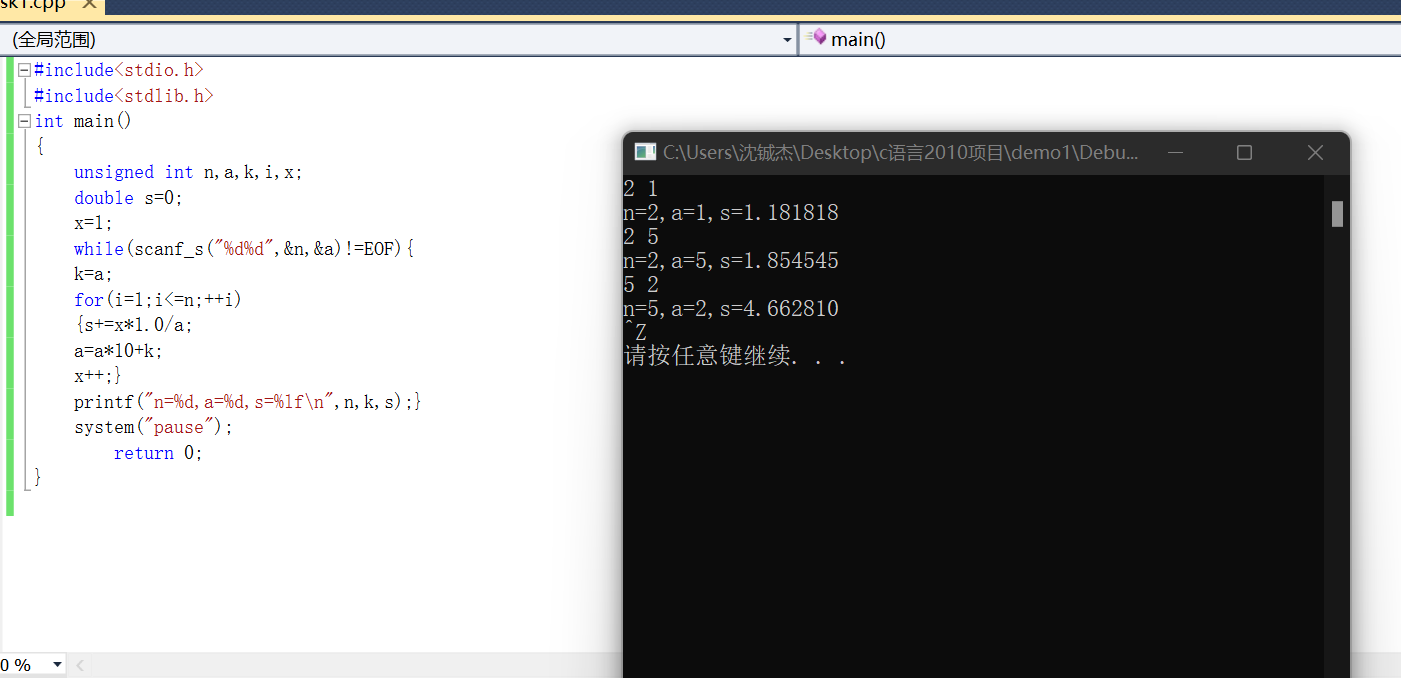Click console output 'n=2,a=5,s=1.854545'
This screenshot has height=678, width=1401.
[x=731, y=261]
